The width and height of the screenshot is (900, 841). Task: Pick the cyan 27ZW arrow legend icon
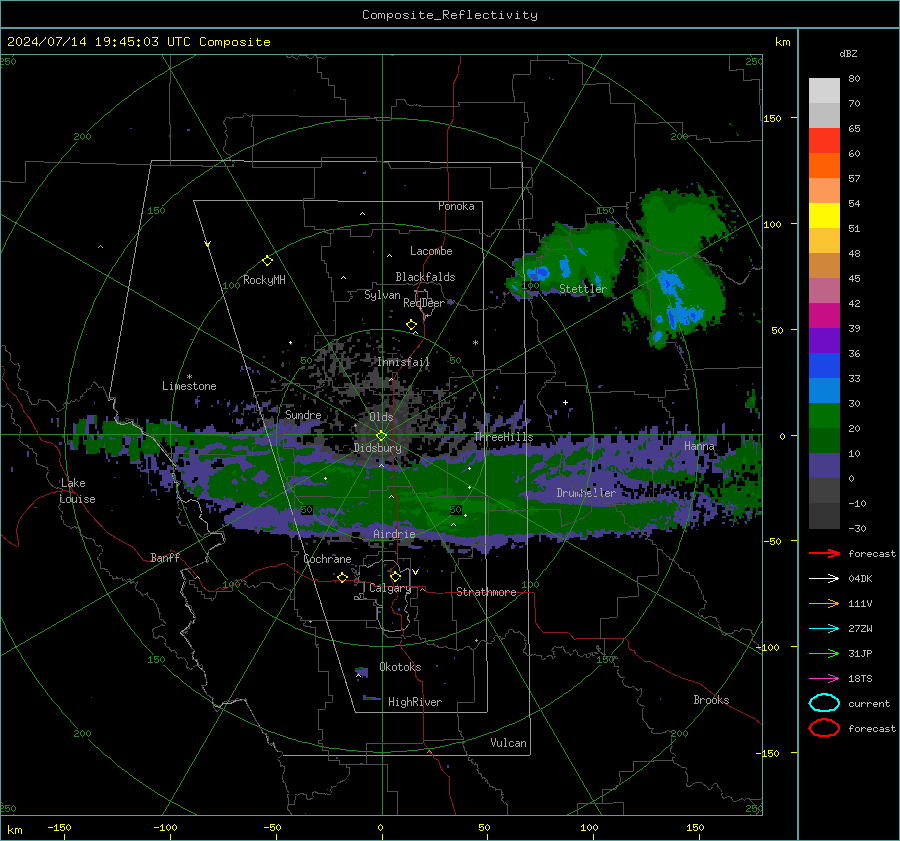(824, 628)
